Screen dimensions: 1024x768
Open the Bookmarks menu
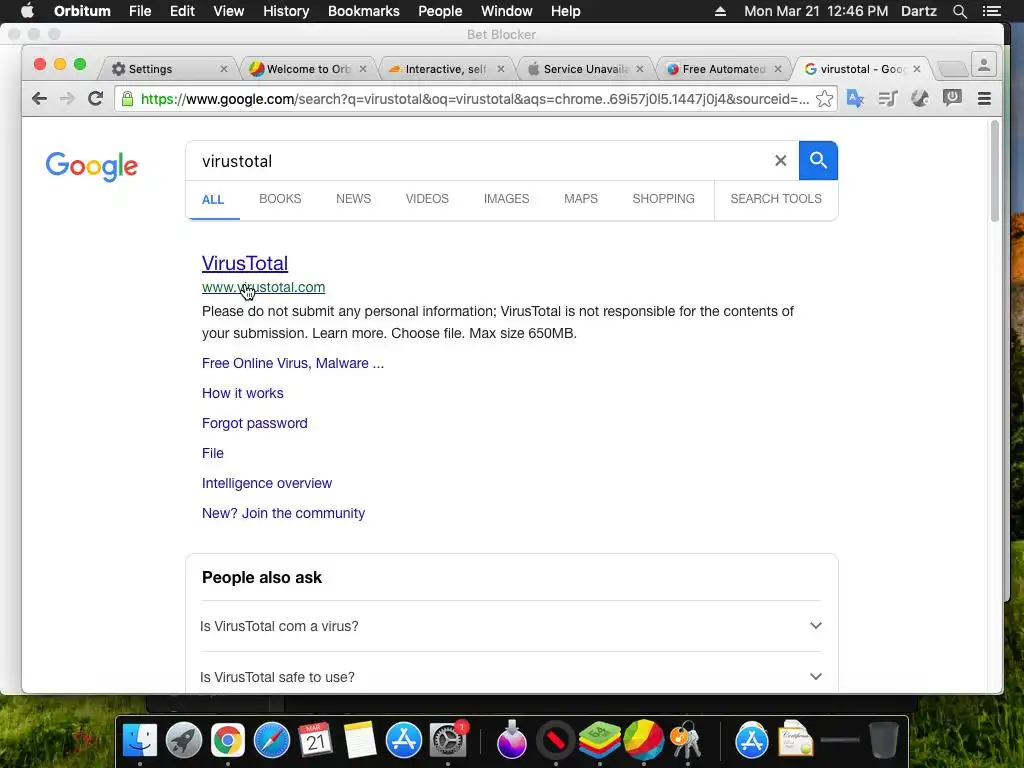pyautogui.click(x=363, y=11)
